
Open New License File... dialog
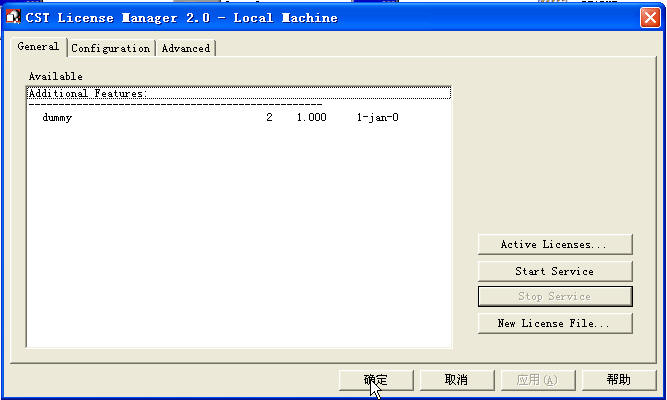555,323
